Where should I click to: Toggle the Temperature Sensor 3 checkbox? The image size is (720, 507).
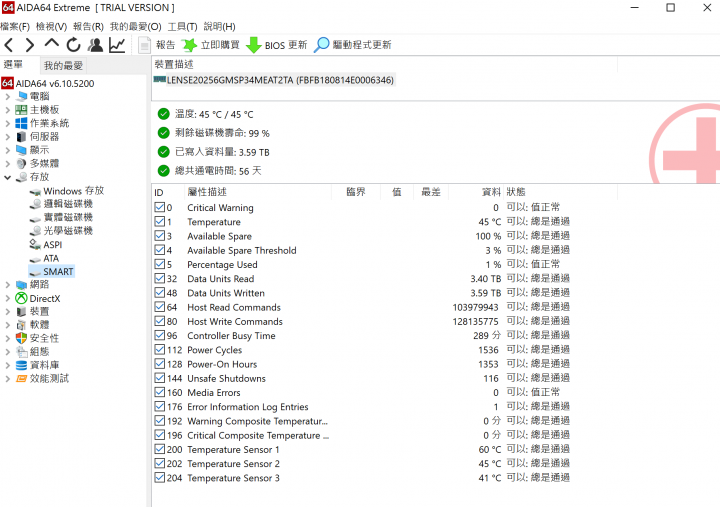[x=160, y=478]
